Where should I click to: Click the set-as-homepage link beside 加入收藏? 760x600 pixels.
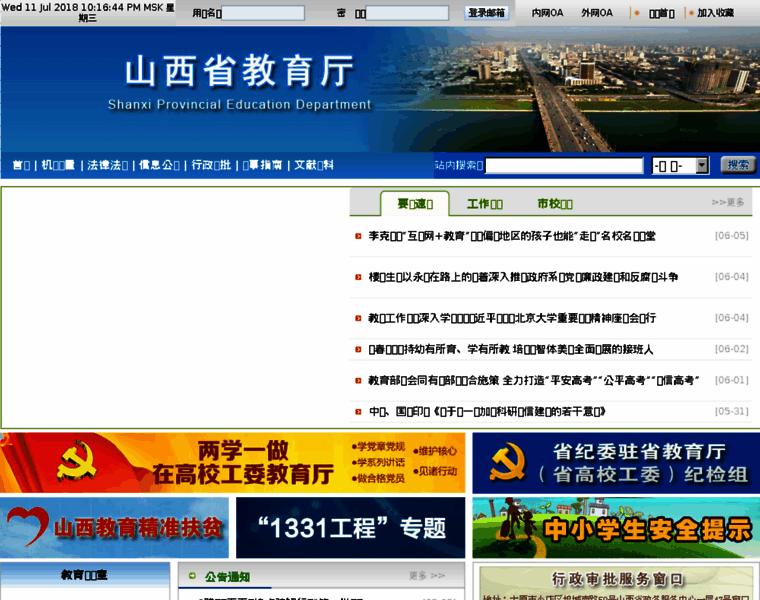[662, 14]
